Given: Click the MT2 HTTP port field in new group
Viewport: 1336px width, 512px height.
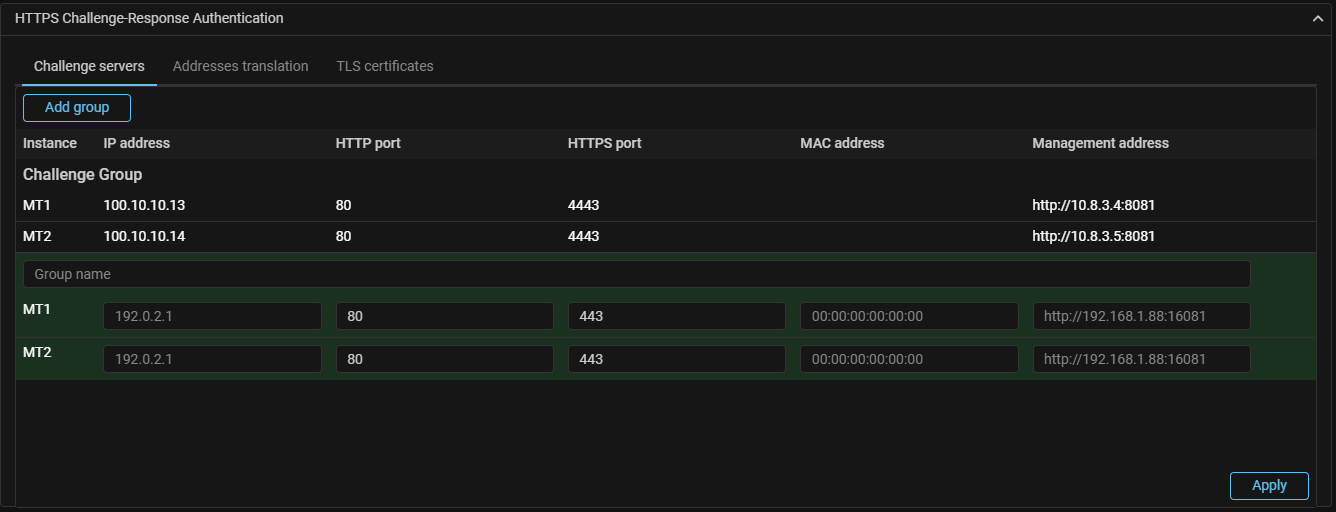Looking at the screenshot, I should (444, 359).
